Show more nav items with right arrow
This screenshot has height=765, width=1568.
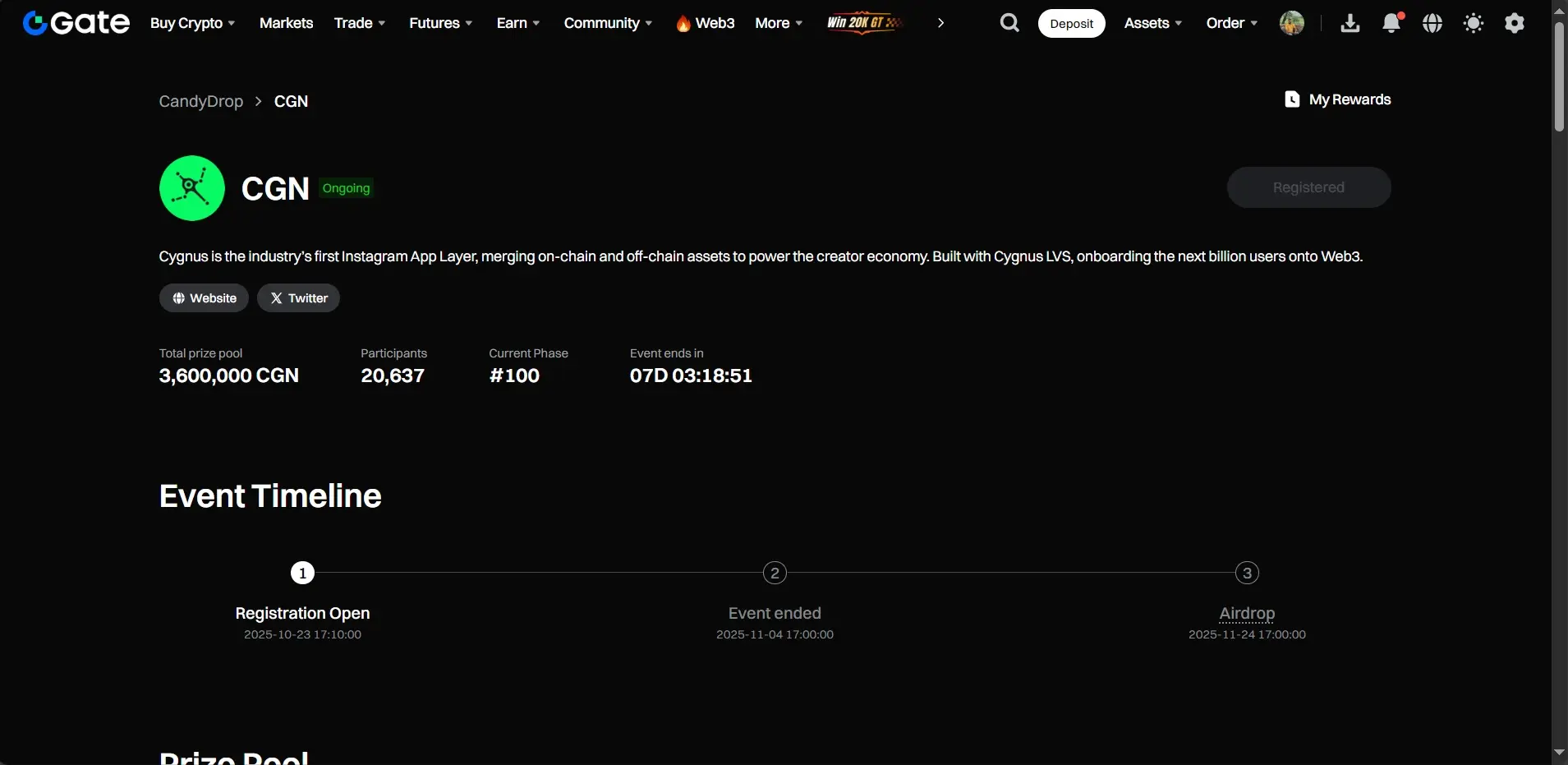[940, 23]
